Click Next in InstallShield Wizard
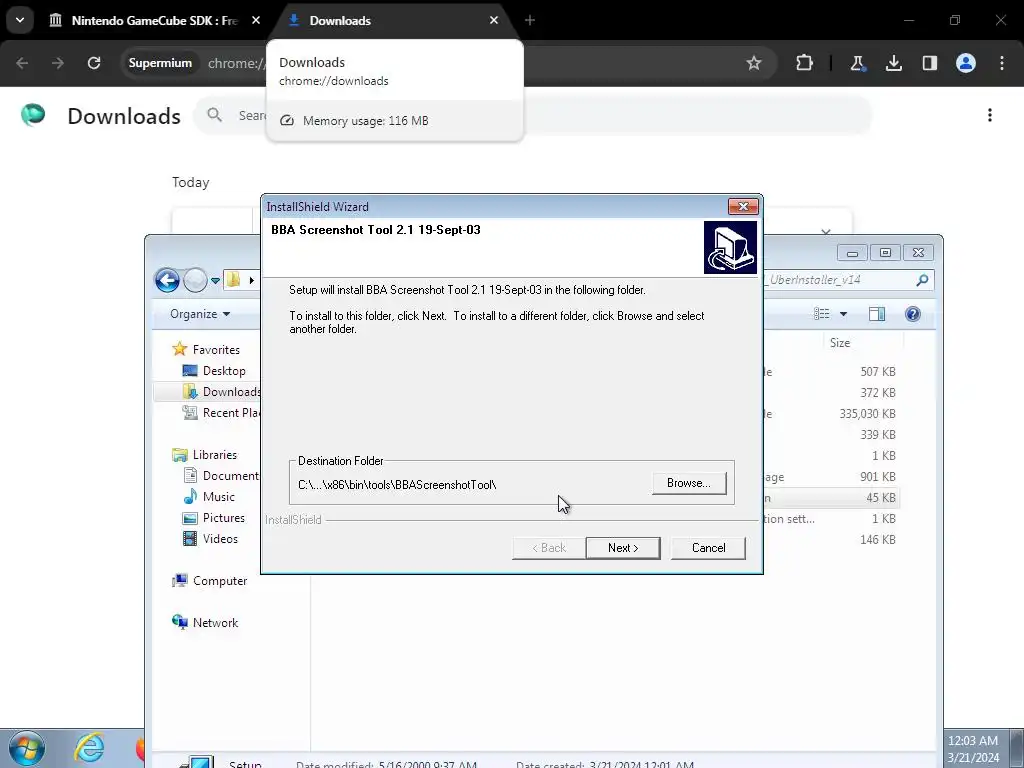Viewport: 1024px width, 768px height. pyautogui.click(x=622, y=548)
